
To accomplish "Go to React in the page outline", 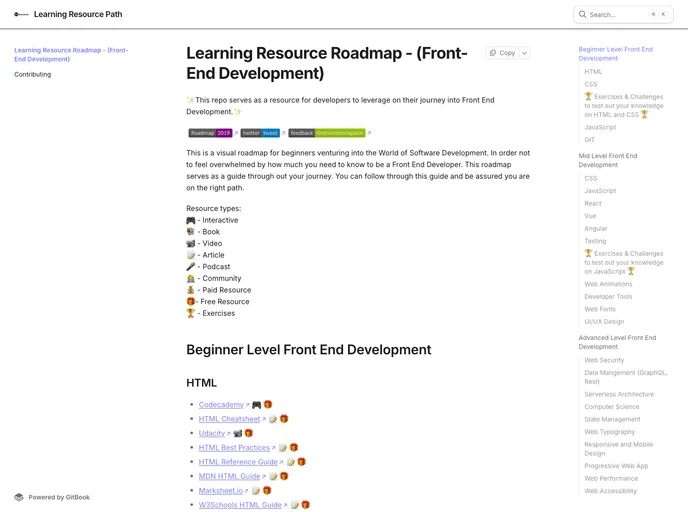I will [593, 204].
